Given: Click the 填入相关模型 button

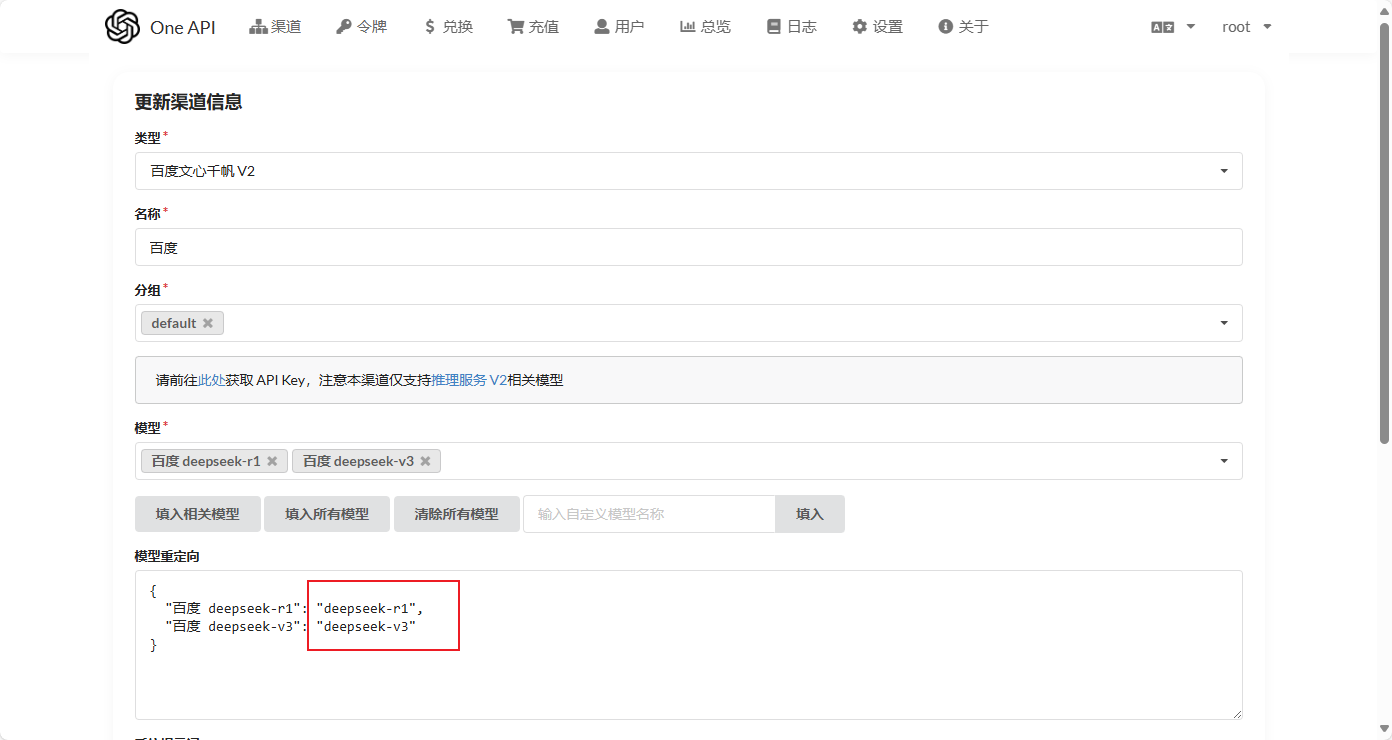Looking at the screenshot, I should [x=198, y=514].
